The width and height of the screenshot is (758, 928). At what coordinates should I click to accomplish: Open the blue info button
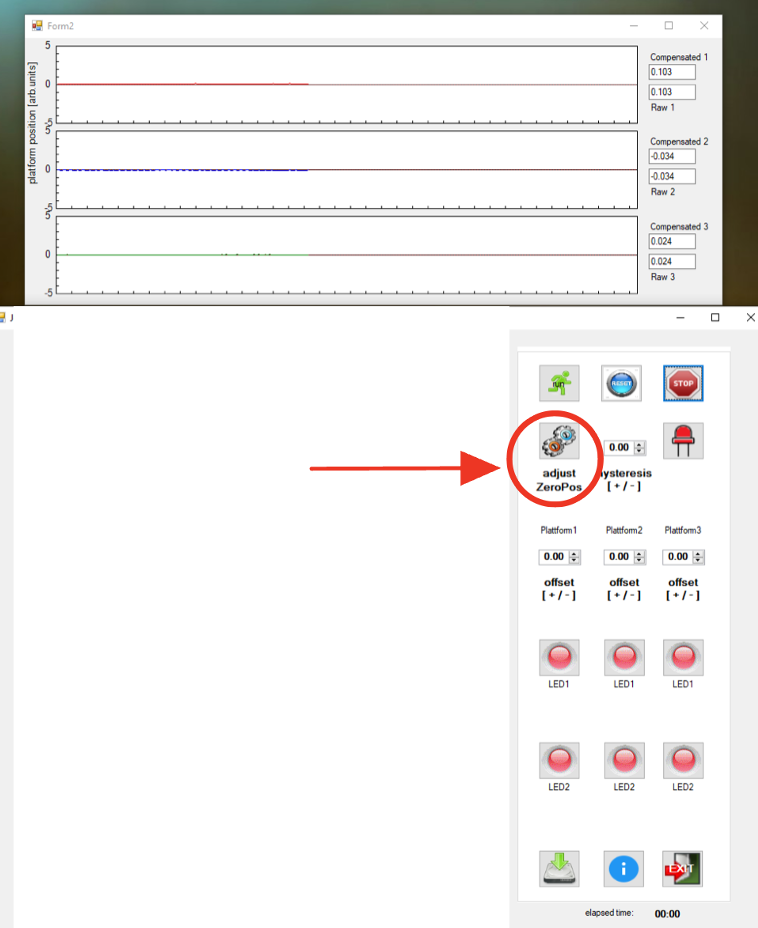pyautogui.click(x=623, y=868)
